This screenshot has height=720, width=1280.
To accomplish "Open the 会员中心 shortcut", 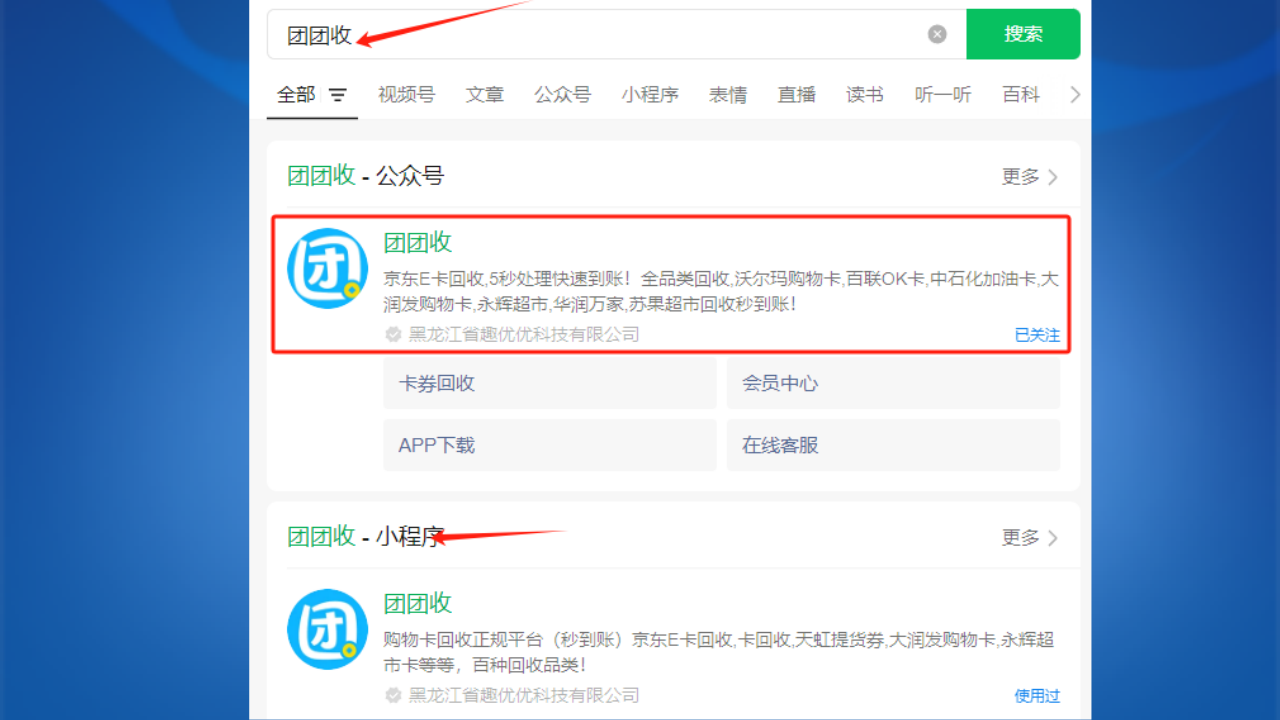I will (892, 384).
